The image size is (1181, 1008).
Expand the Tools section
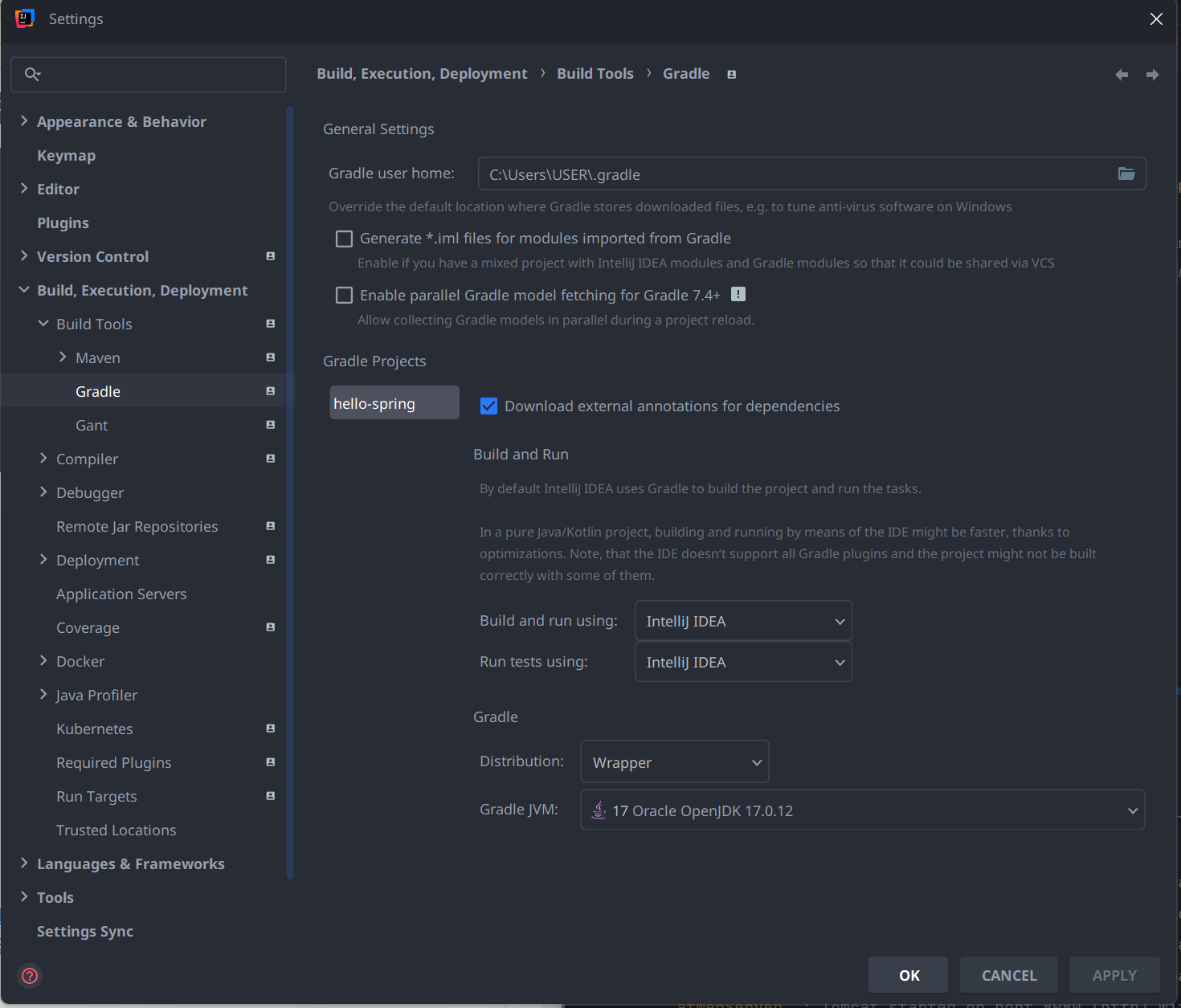coord(23,897)
